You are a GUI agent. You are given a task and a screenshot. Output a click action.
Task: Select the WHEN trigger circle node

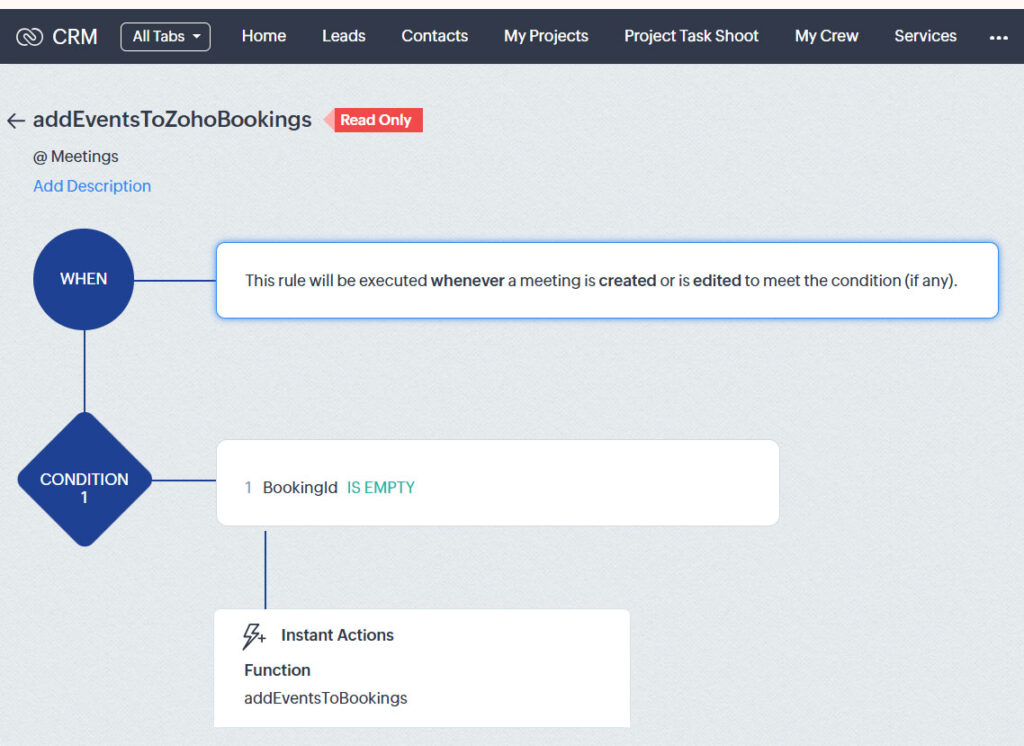click(83, 279)
